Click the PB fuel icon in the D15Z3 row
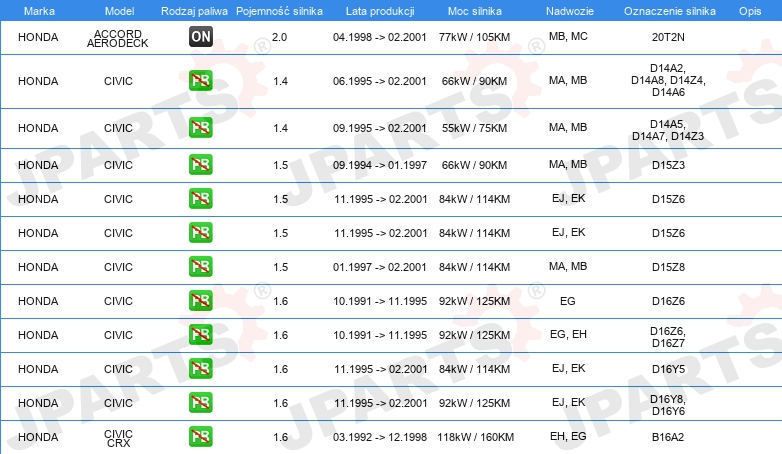Screen dimensions: 782x454 201,165
